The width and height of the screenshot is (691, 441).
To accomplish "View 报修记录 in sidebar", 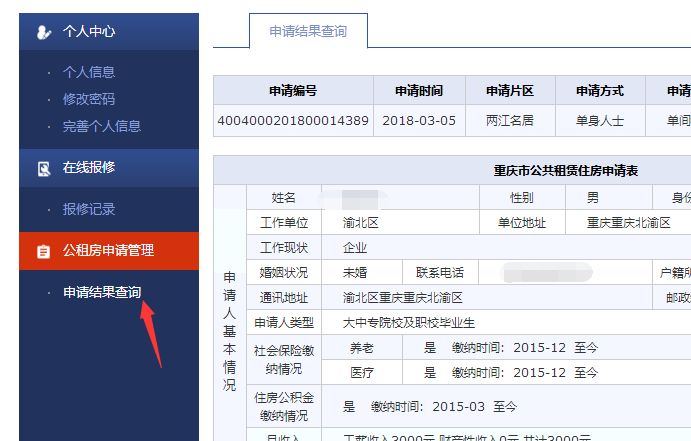I will (x=89, y=209).
